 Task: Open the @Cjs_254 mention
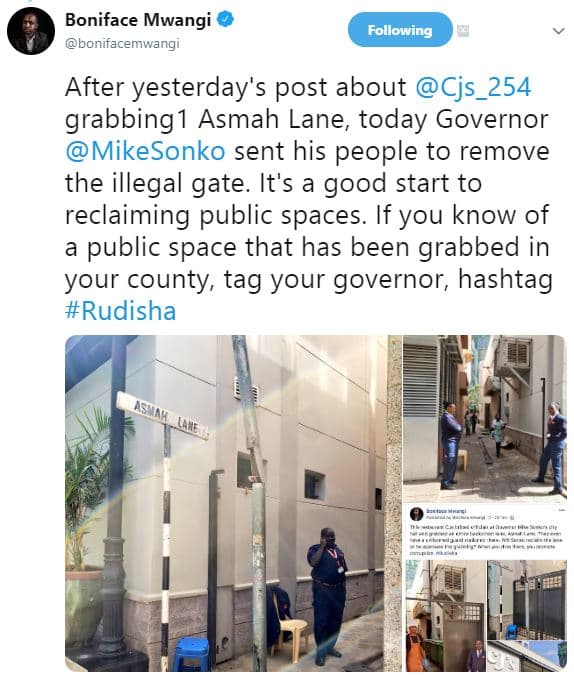pyautogui.click(x=473, y=87)
